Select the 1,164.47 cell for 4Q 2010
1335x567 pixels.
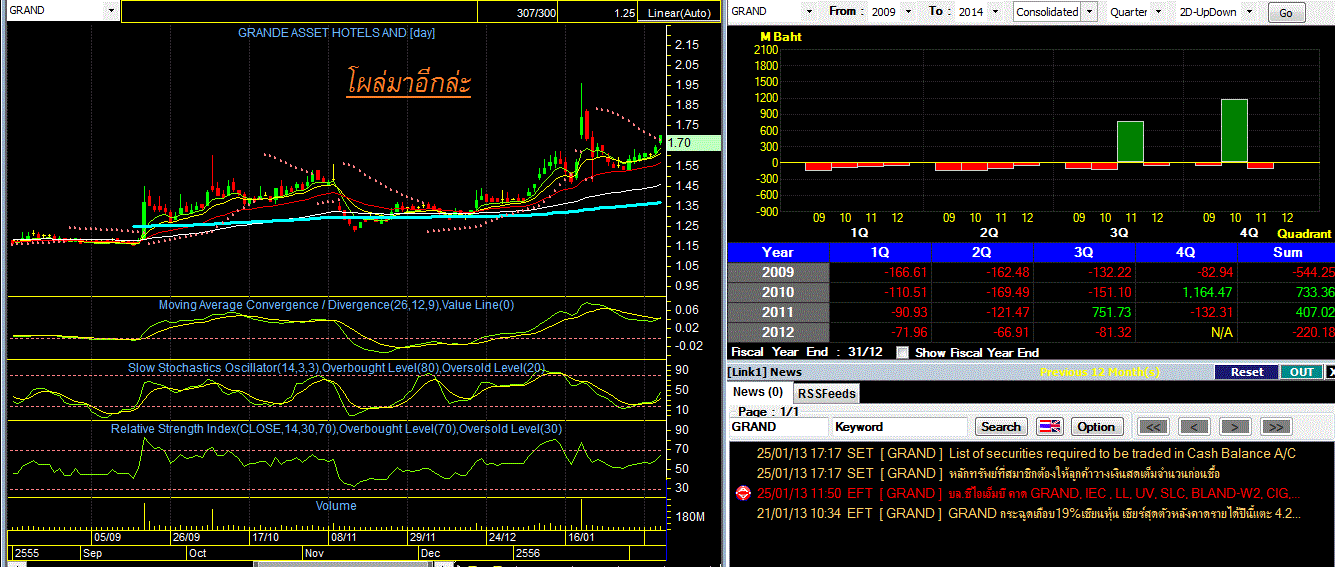pyautogui.click(x=1186, y=292)
